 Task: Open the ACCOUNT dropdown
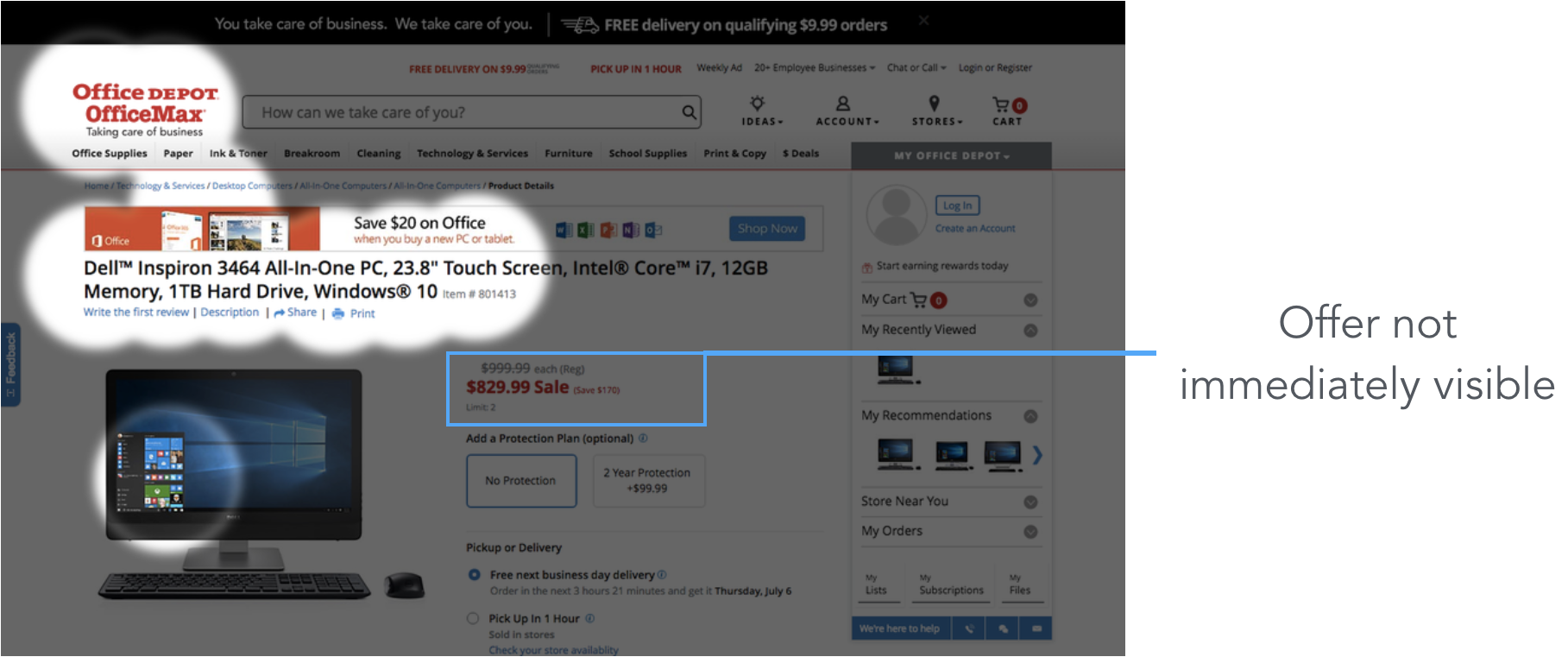tap(847, 111)
